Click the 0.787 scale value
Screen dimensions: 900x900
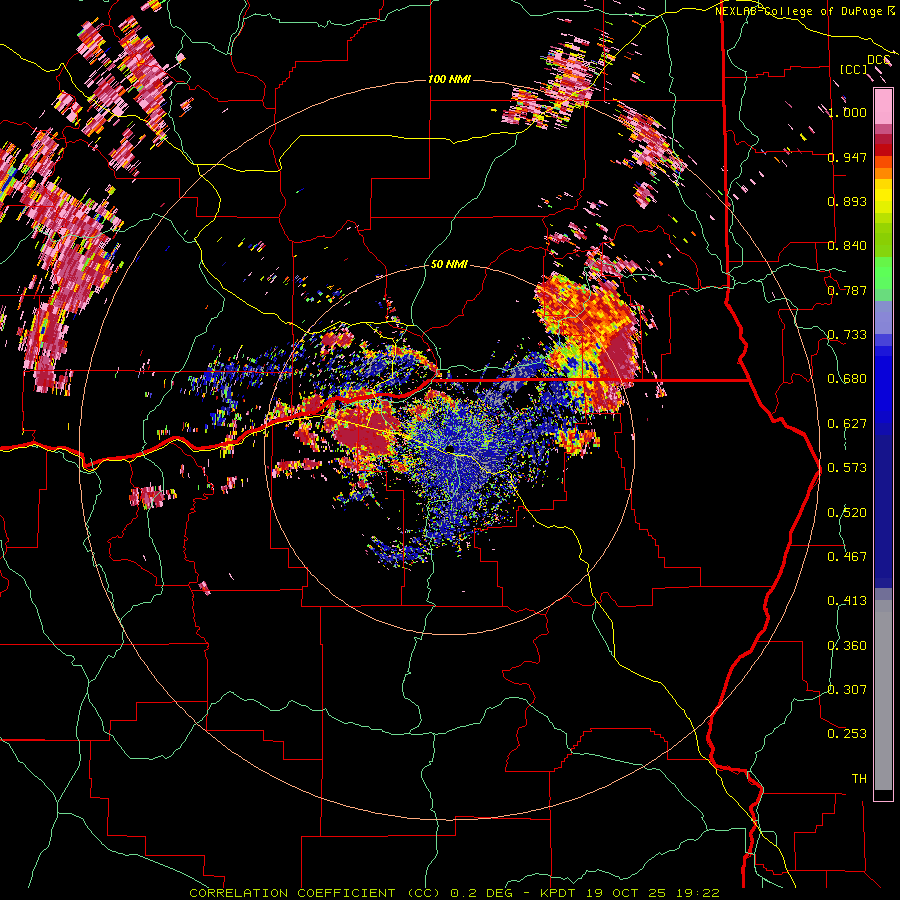click(847, 290)
